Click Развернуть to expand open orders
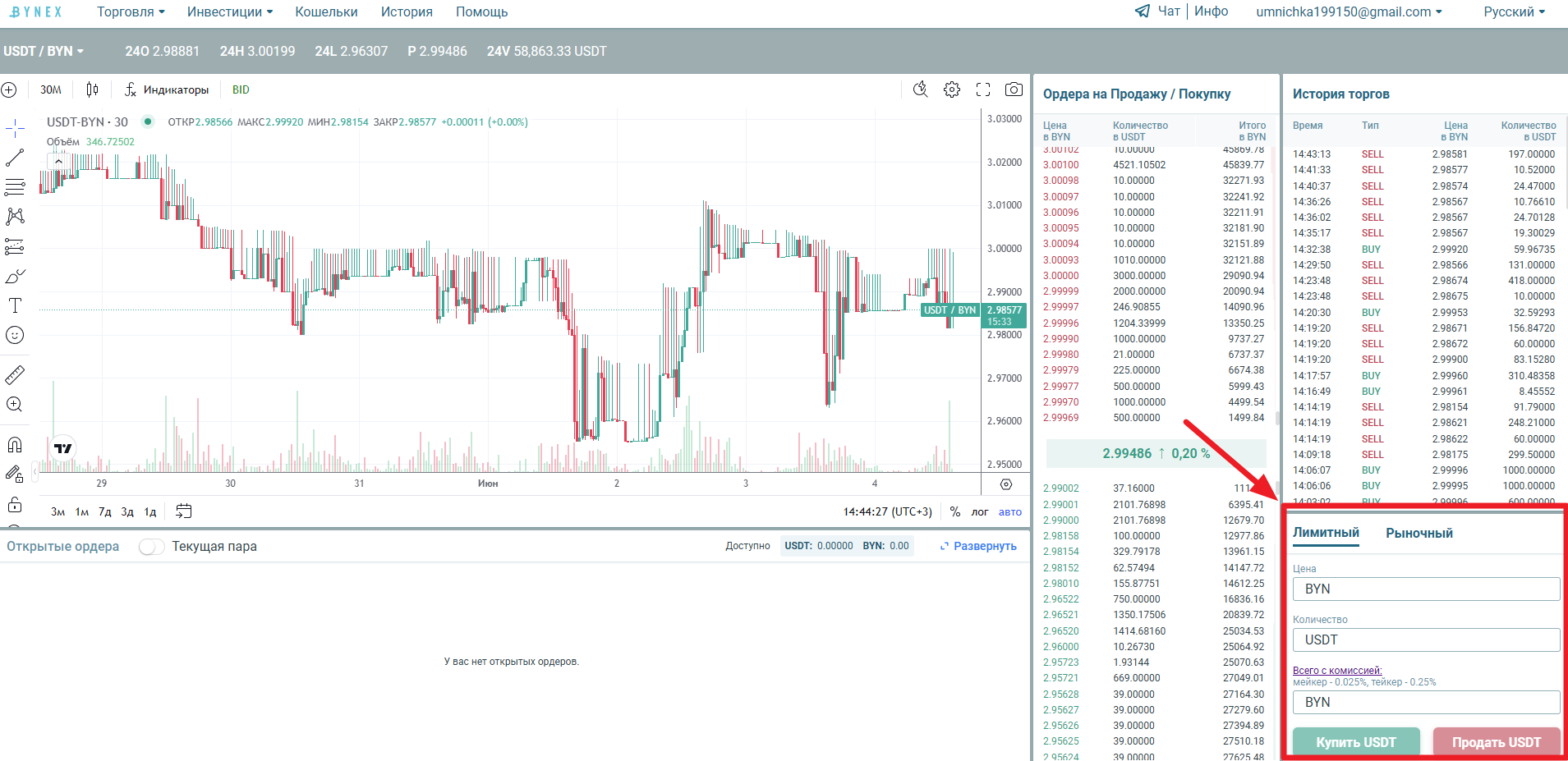This screenshot has width=1568, height=761. pyautogui.click(x=978, y=547)
